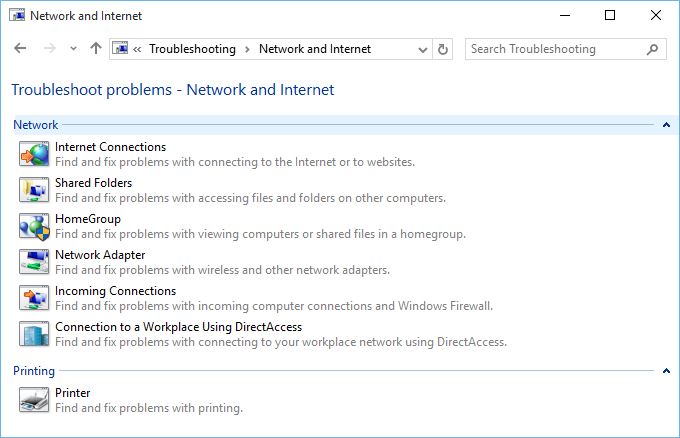Maximize the Network and Internet window
680x438 pixels.
click(610, 16)
